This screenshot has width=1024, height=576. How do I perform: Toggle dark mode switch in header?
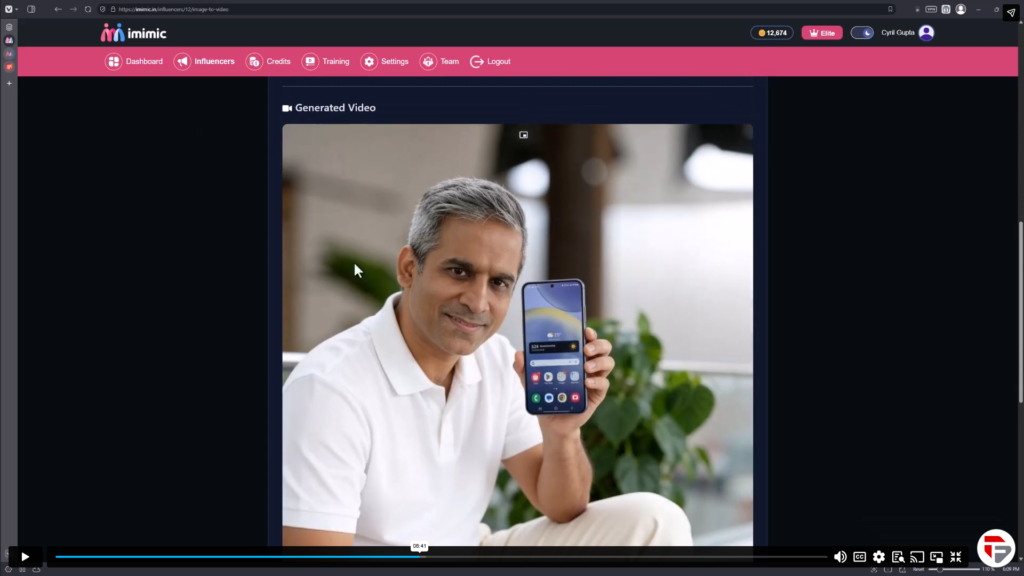(x=861, y=33)
